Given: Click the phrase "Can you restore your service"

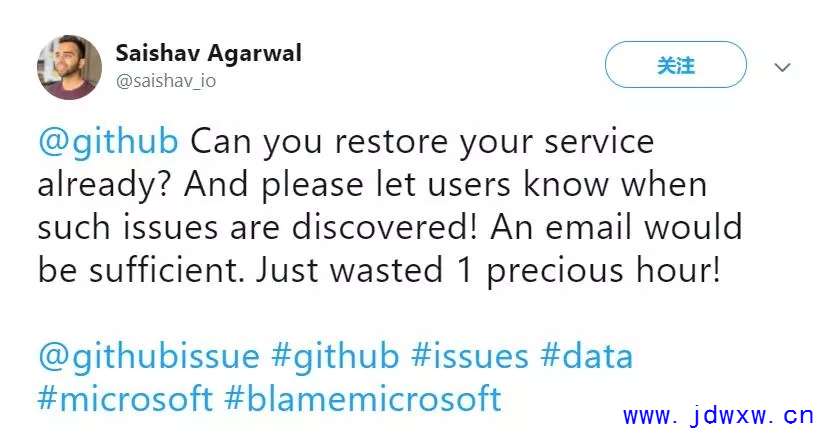Looking at the screenshot, I should tap(422, 142).
